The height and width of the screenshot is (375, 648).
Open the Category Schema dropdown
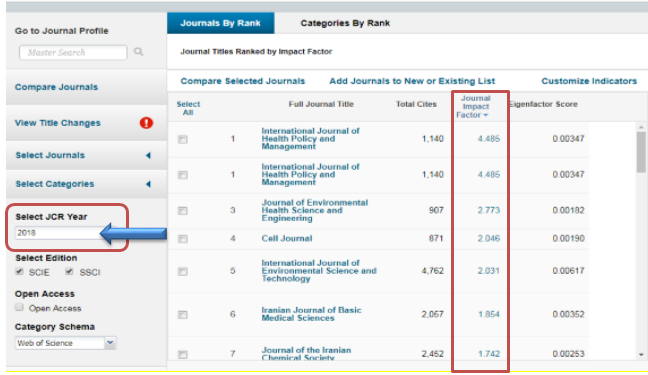(x=65, y=343)
